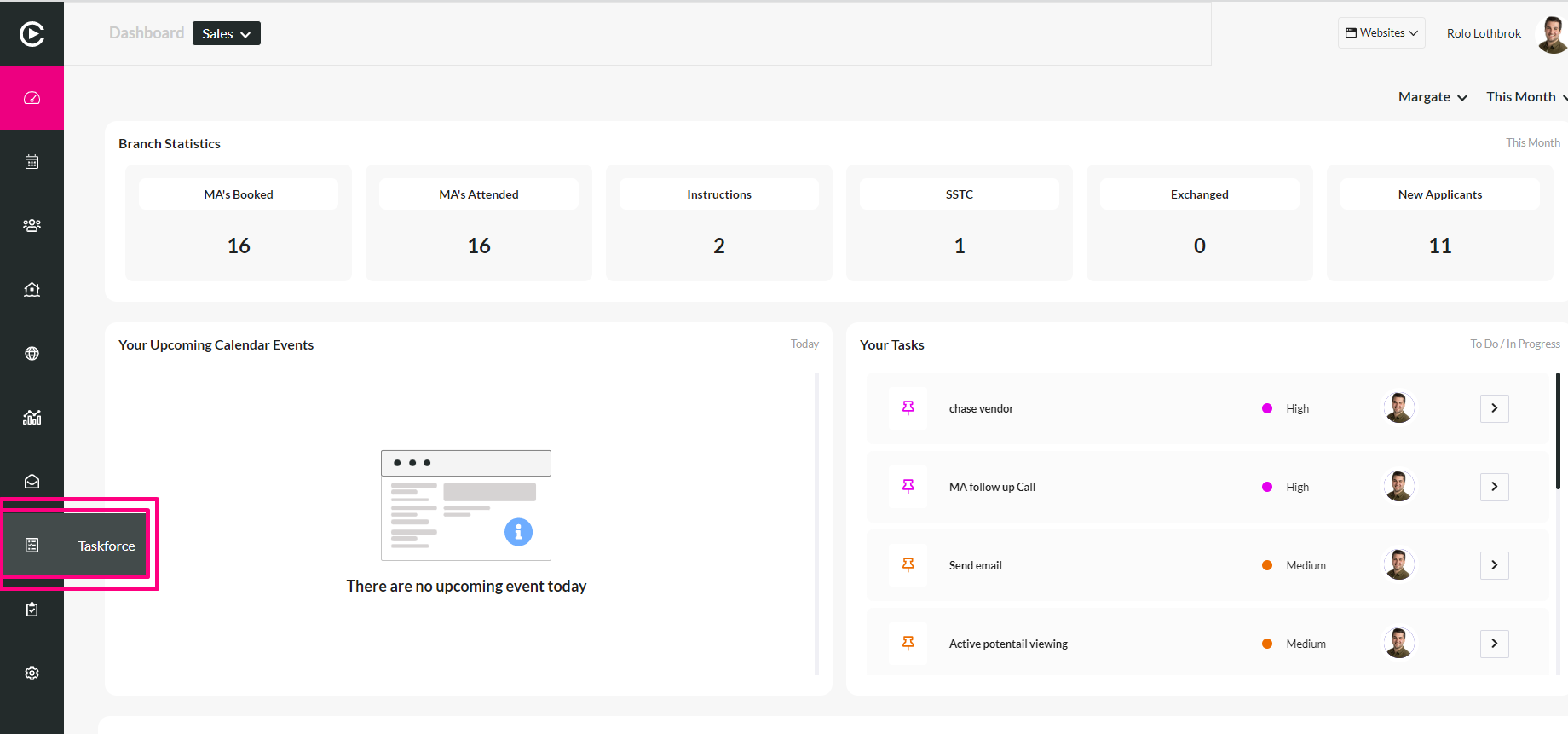Click the globe websites icon in sidebar
The image size is (1568, 734).
[x=32, y=354]
